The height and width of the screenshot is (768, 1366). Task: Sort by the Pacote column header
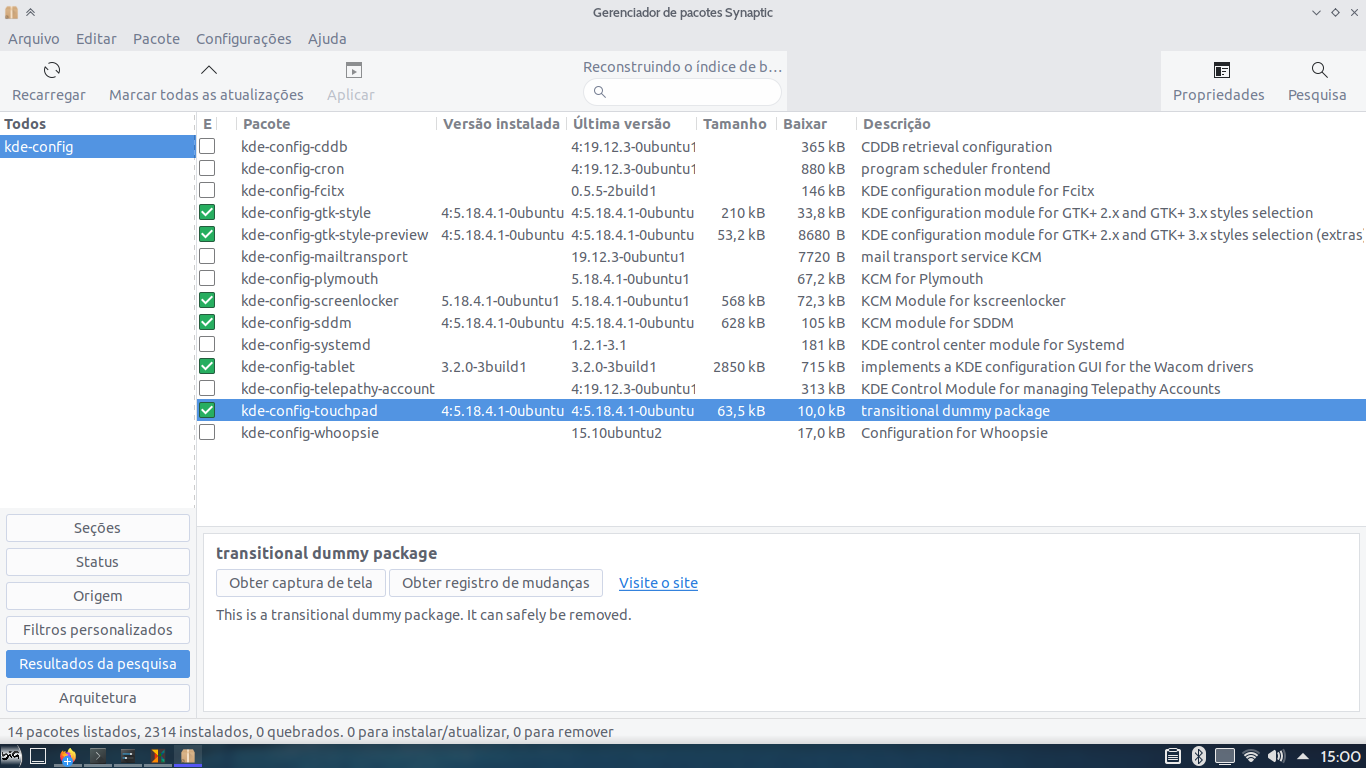click(x=337, y=124)
